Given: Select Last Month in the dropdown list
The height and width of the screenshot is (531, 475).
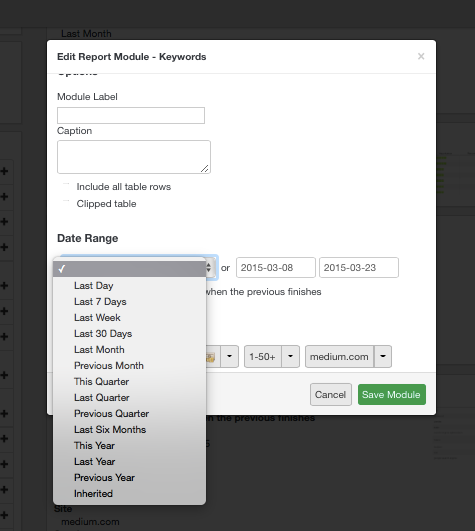Looking at the screenshot, I should coord(129,349).
